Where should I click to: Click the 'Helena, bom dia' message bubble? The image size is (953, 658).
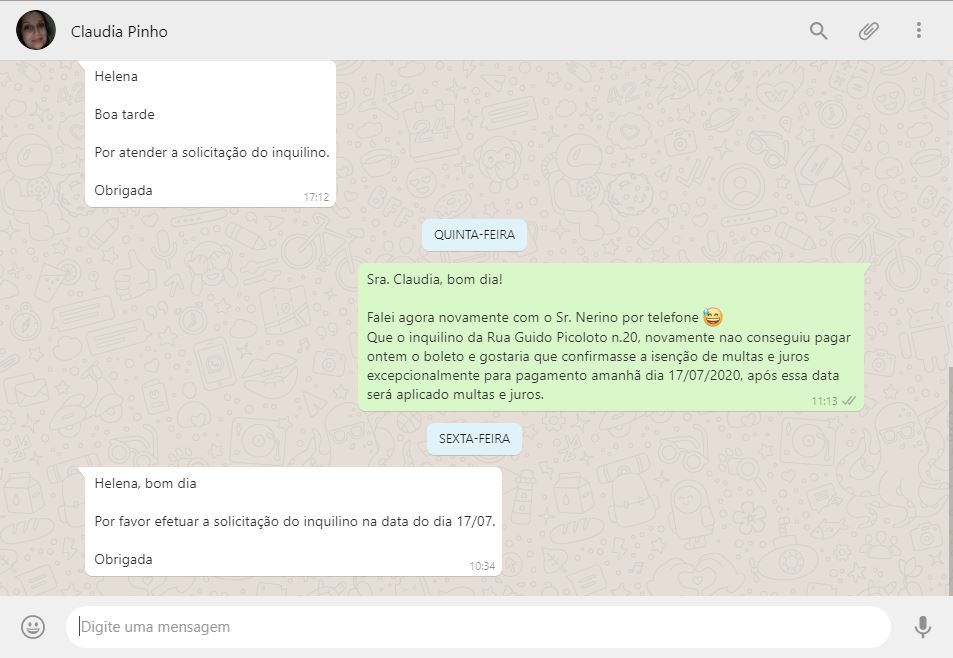[x=294, y=521]
